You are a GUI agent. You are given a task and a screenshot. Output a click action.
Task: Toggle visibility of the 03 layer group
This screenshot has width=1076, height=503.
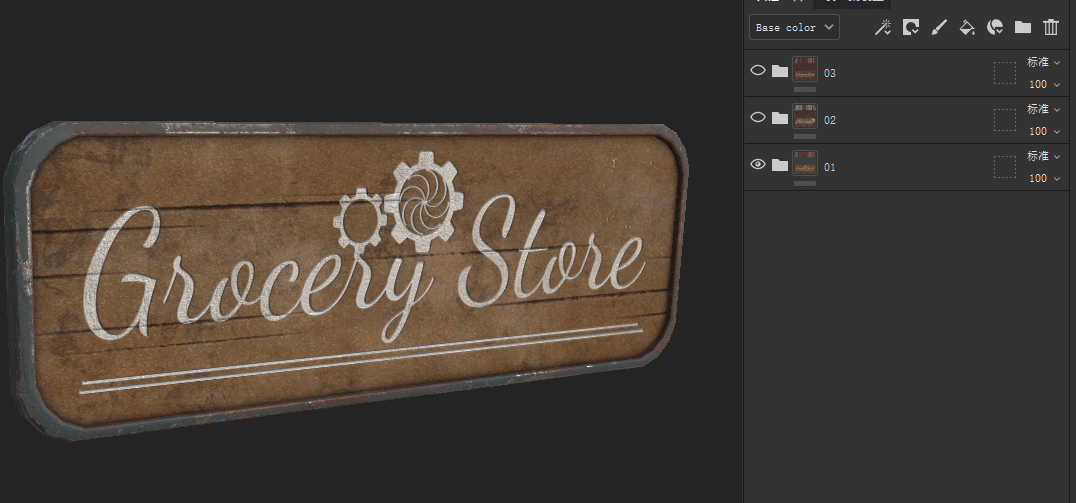(x=758, y=71)
